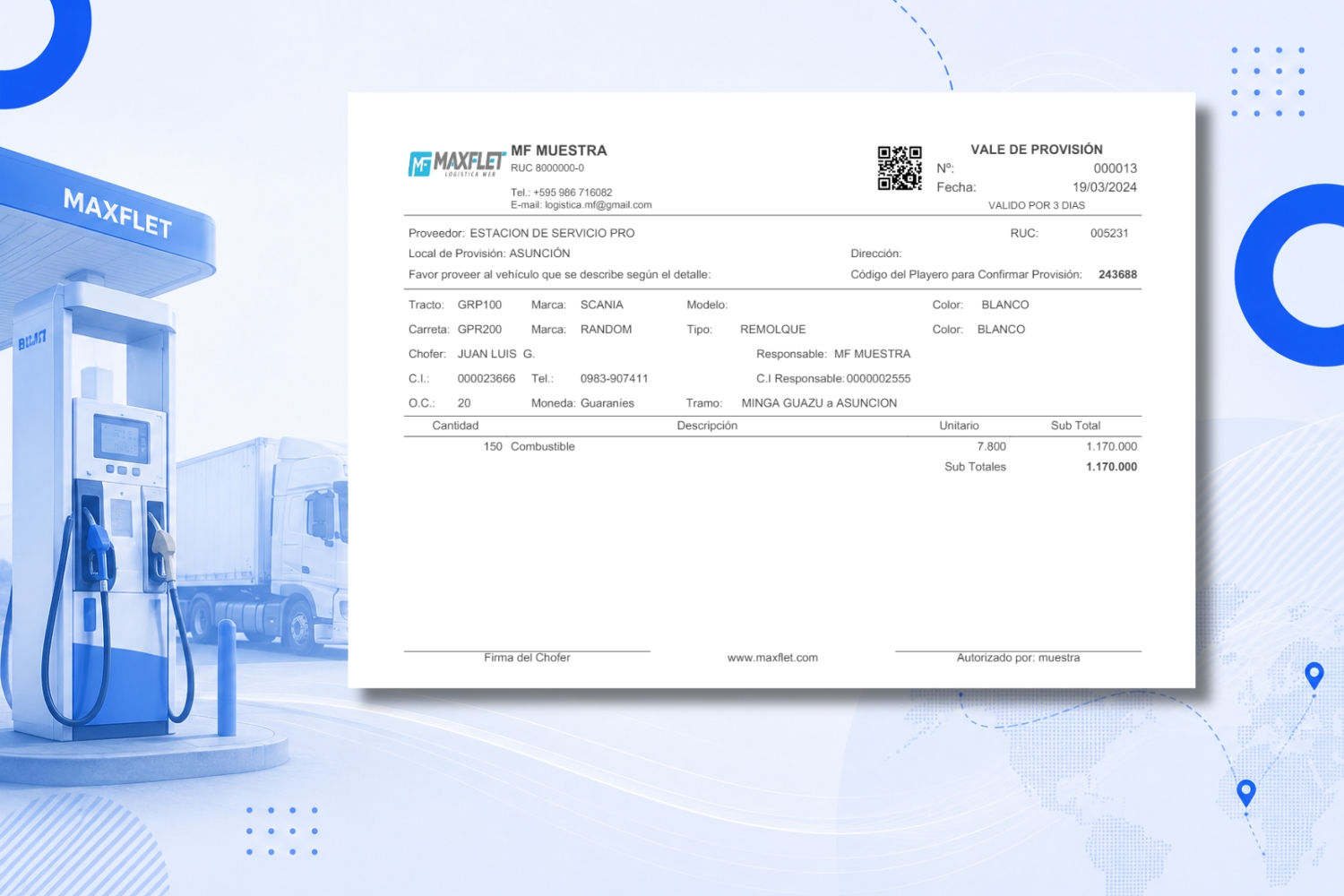1344x896 pixels.
Task: Click provider ESTACION DE SERVICIO PRO
Action: (552, 233)
